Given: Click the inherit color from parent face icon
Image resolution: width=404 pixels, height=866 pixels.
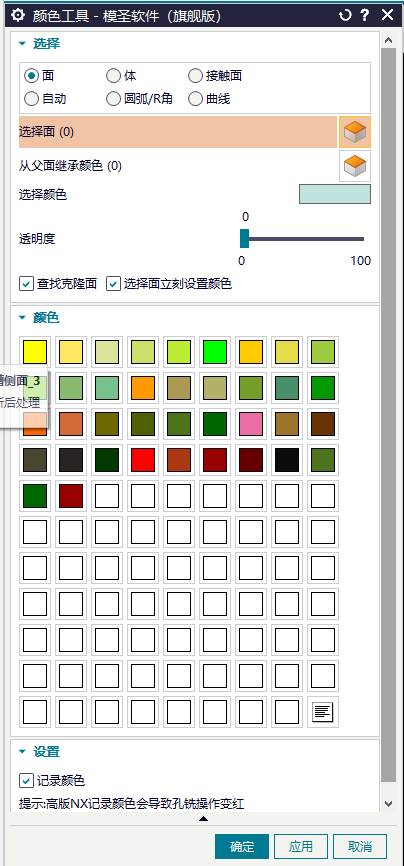Looking at the screenshot, I should (x=355, y=166).
